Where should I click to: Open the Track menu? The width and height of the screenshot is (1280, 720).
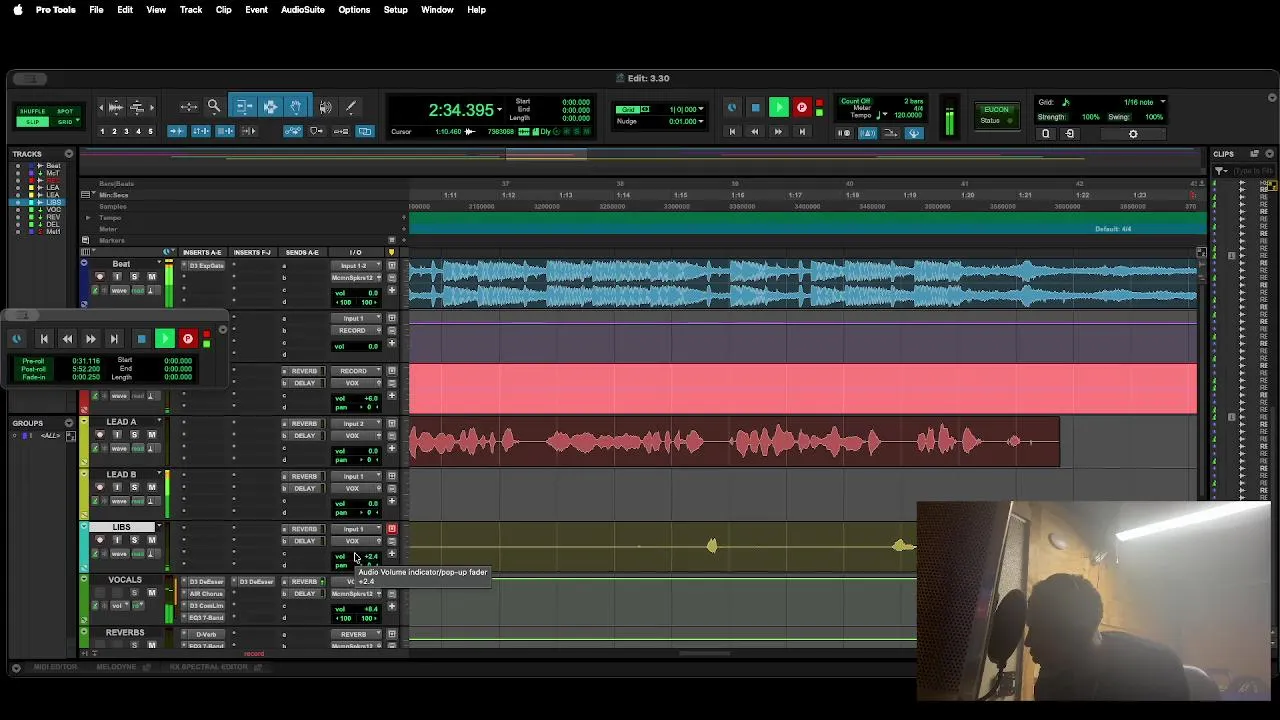point(191,10)
